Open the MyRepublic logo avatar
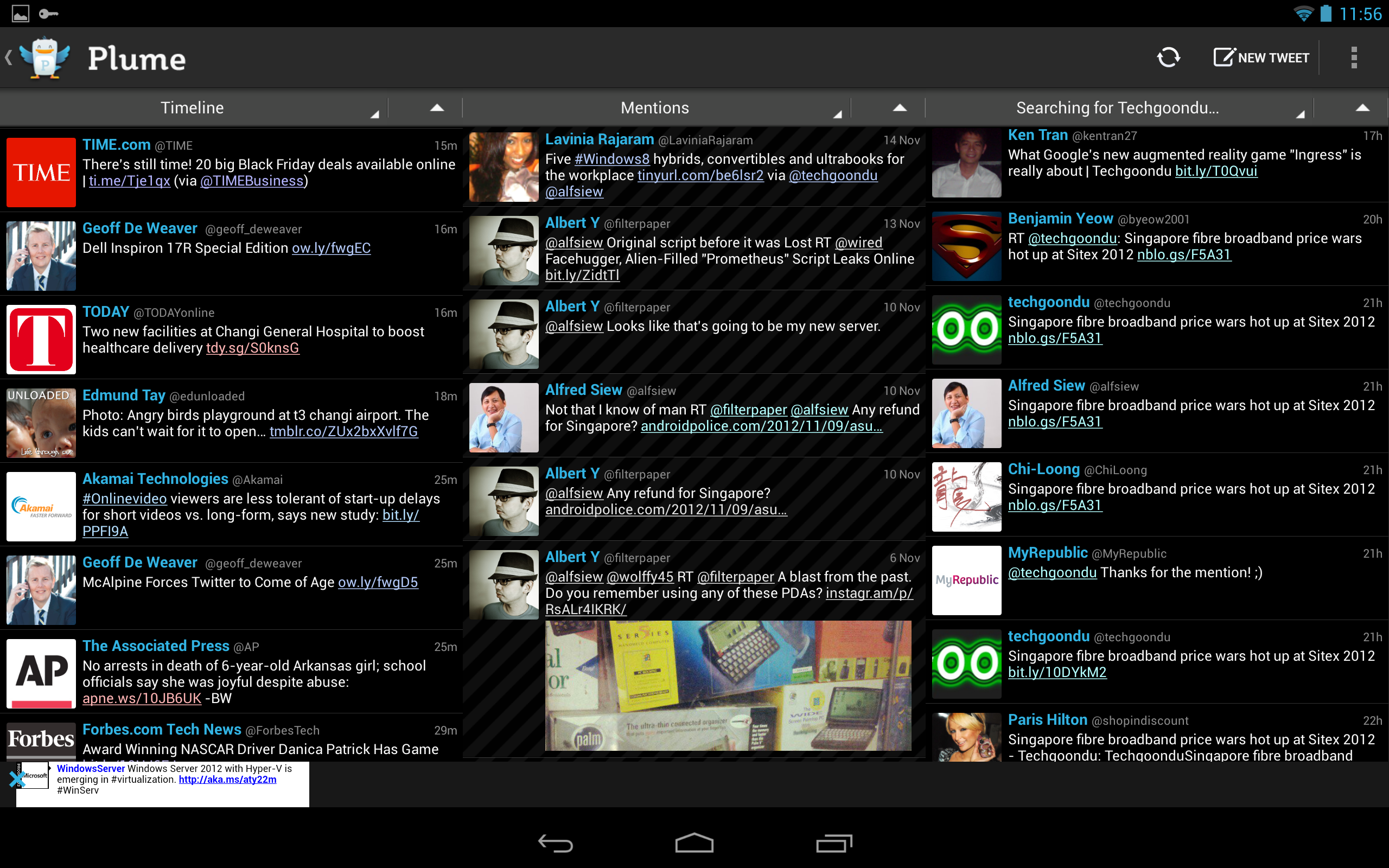The image size is (1389, 868). 966,580
